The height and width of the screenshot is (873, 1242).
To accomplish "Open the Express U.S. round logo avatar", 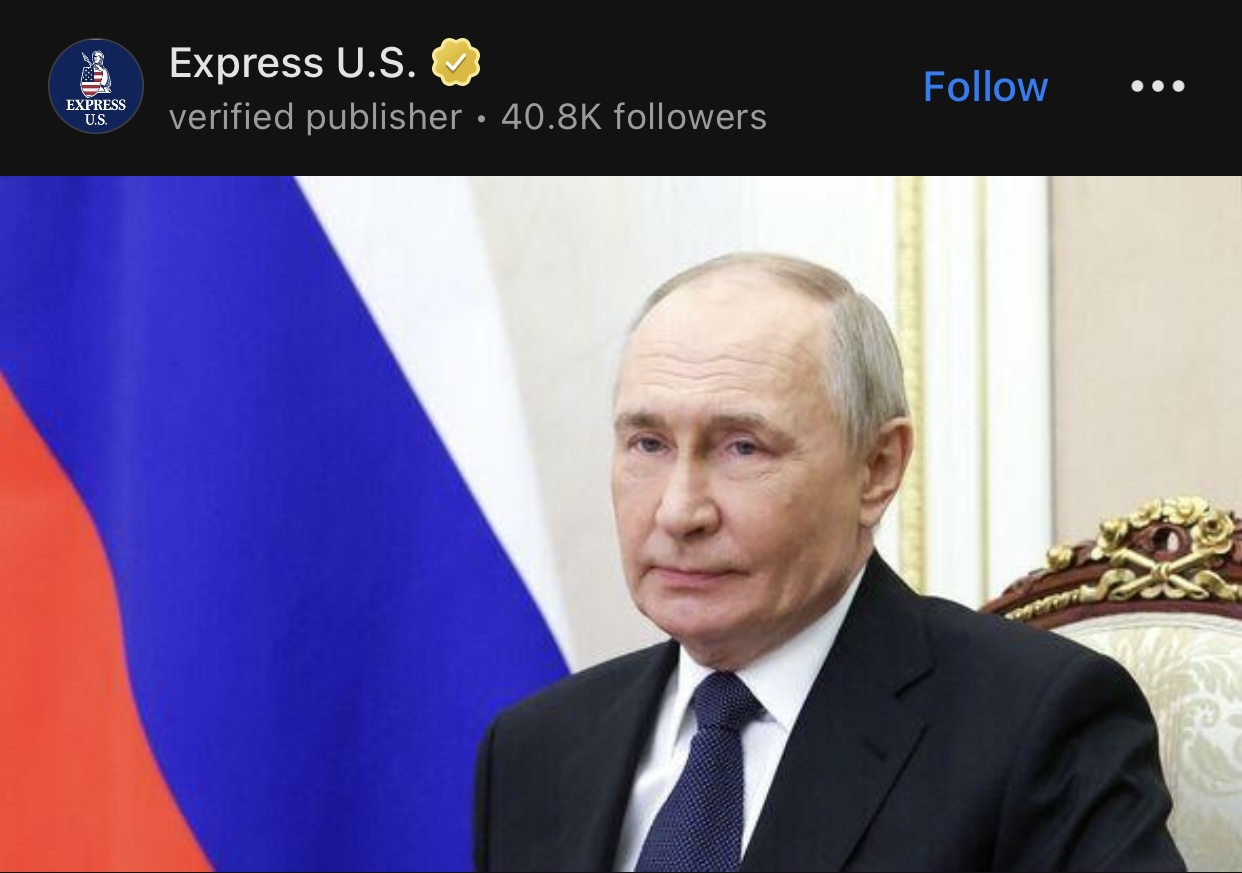I will point(96,87).
